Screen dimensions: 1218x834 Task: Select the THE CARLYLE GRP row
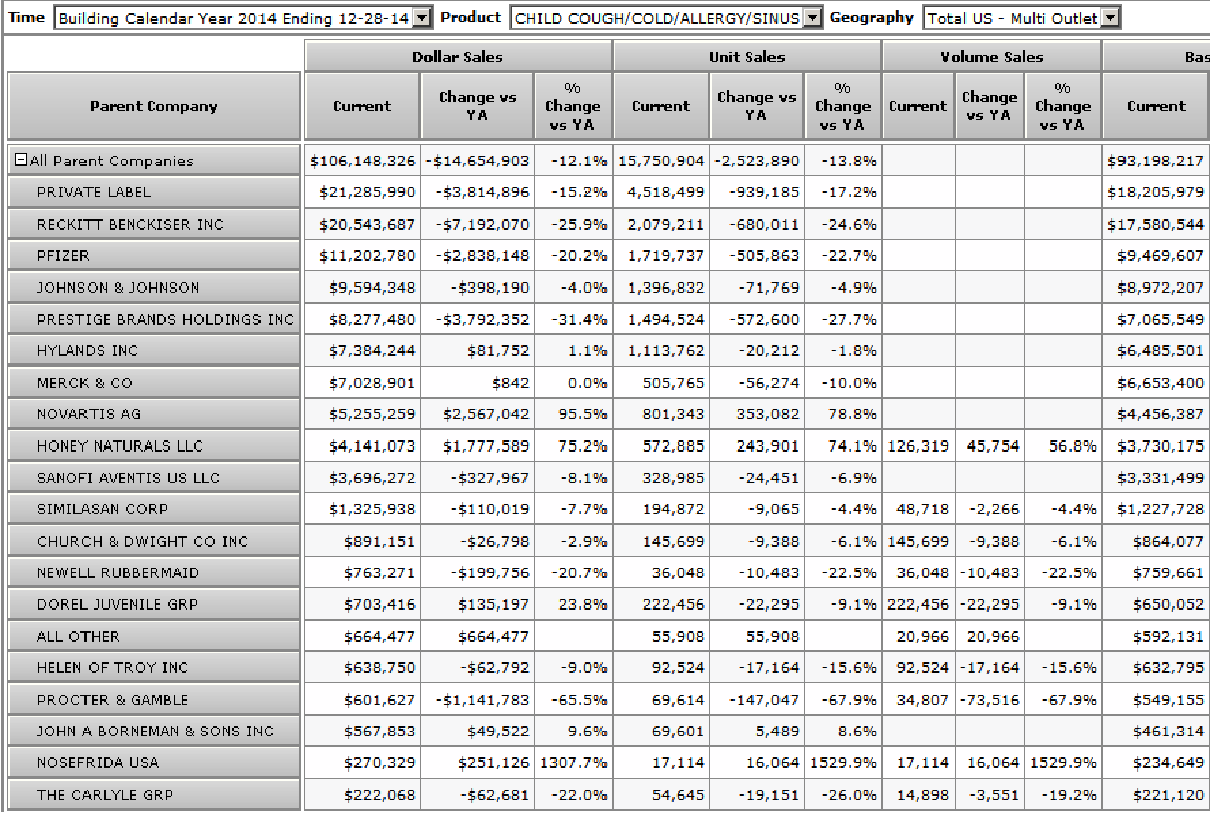coord(105,795)
